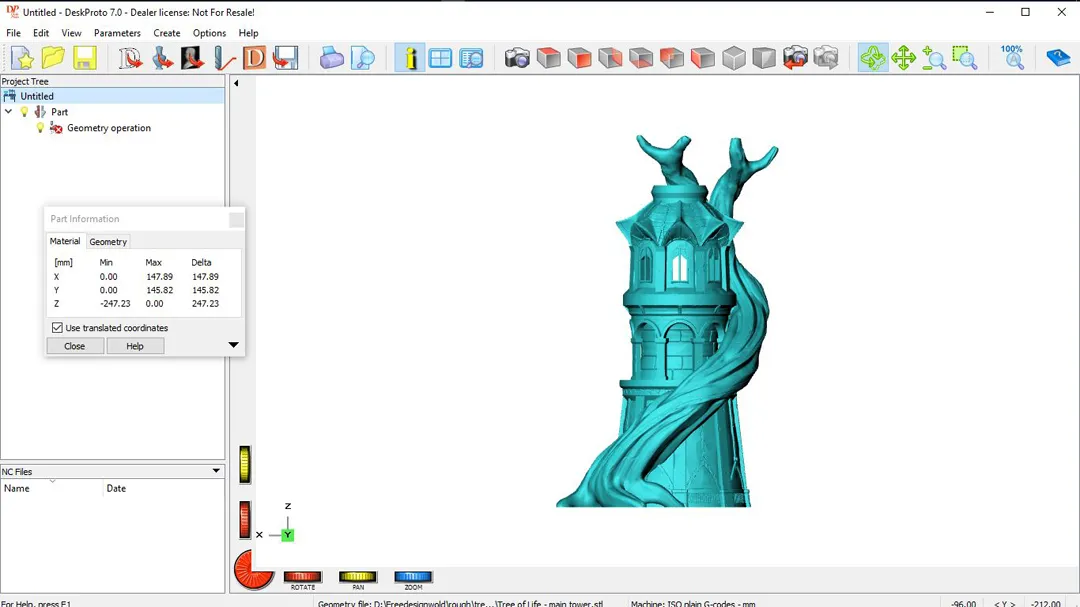Open help with the blue book icon
The image size is (1080, 607).
[x=1057, y=58]
